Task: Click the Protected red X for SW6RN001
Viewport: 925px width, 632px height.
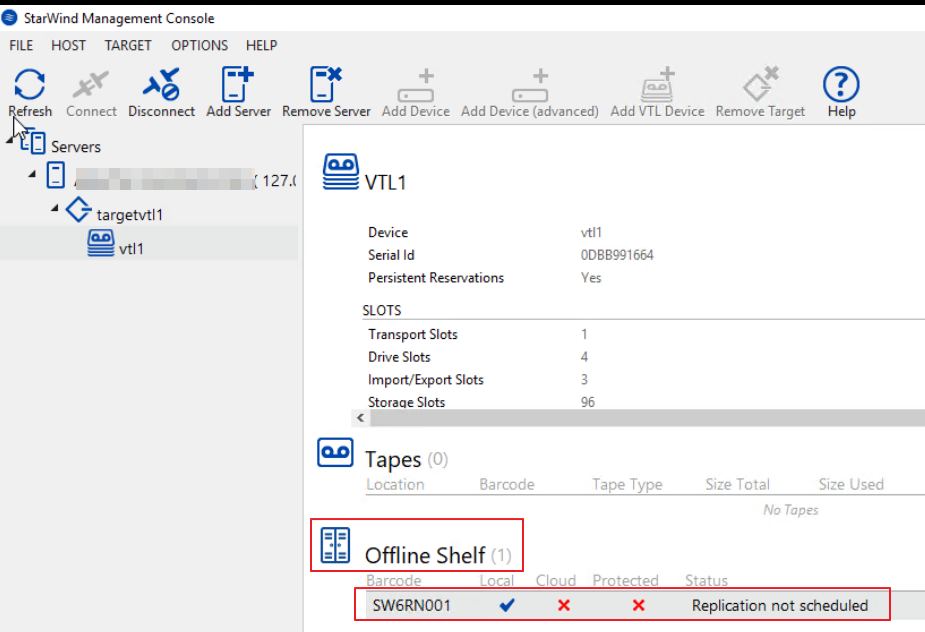Action: 638,605
